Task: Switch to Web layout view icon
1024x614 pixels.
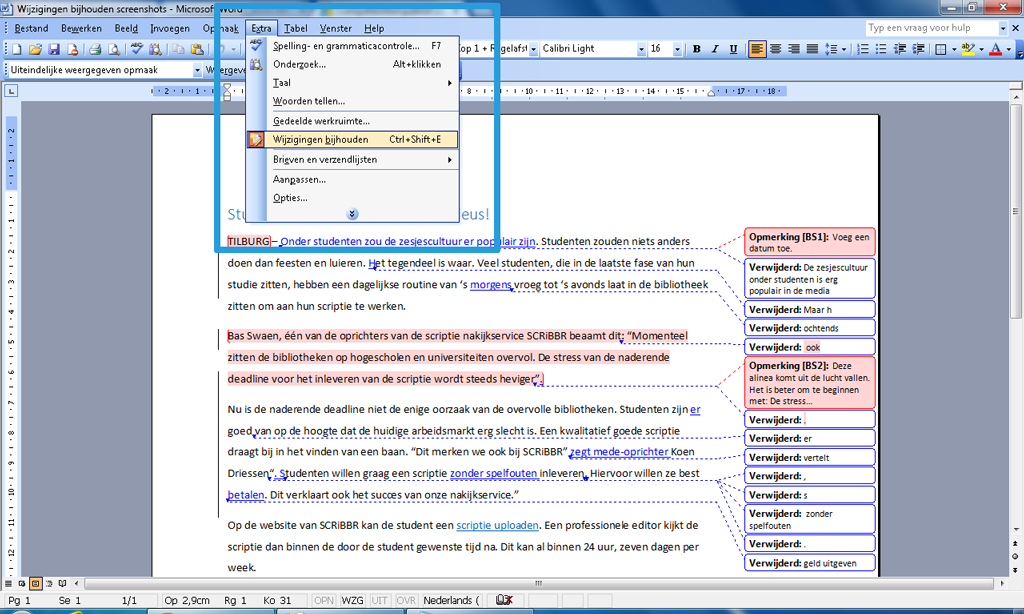Action: click(x=22, y=583)
